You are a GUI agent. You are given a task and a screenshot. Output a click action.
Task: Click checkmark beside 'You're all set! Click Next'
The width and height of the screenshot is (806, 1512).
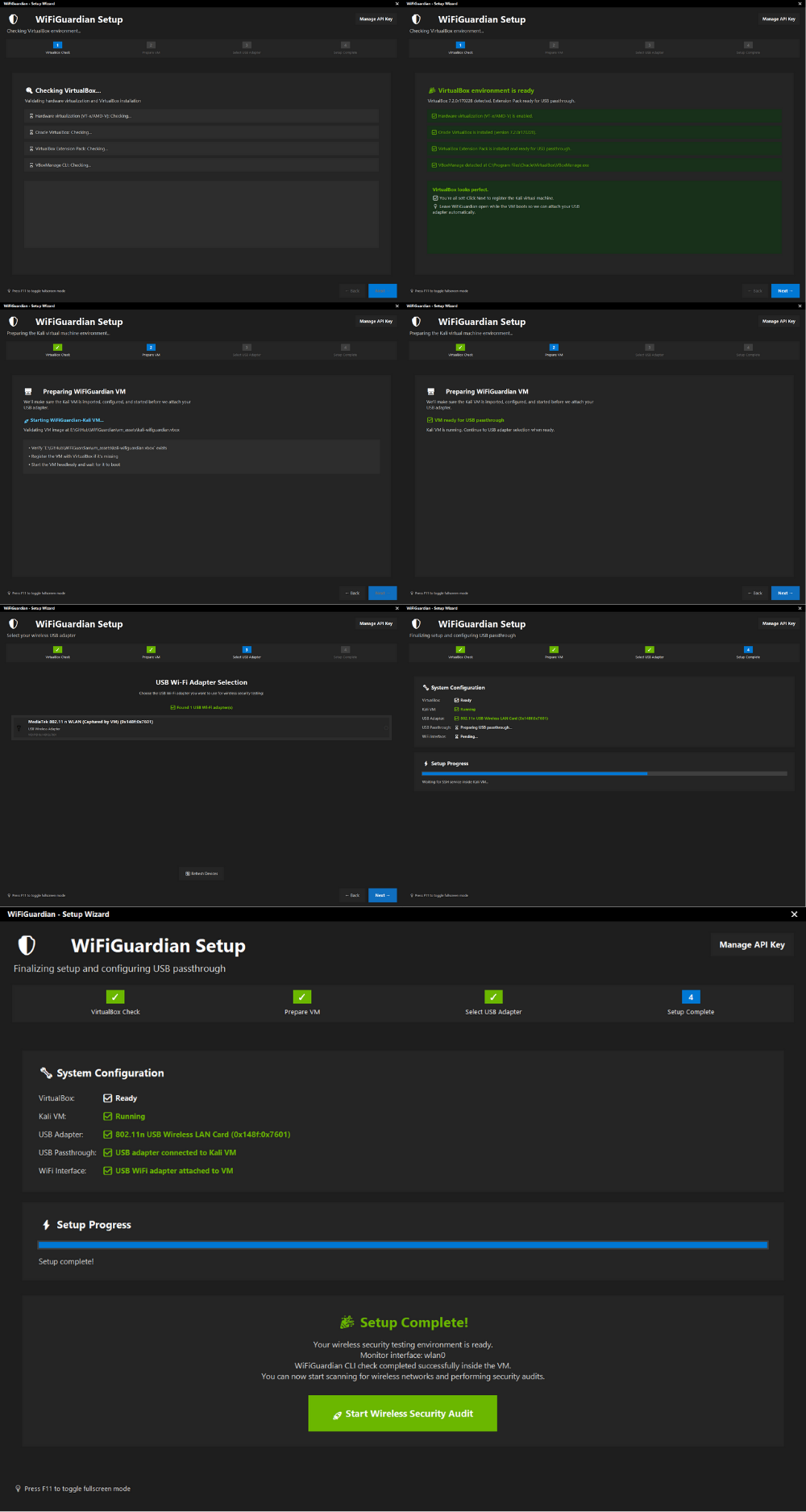click(435, 198)
